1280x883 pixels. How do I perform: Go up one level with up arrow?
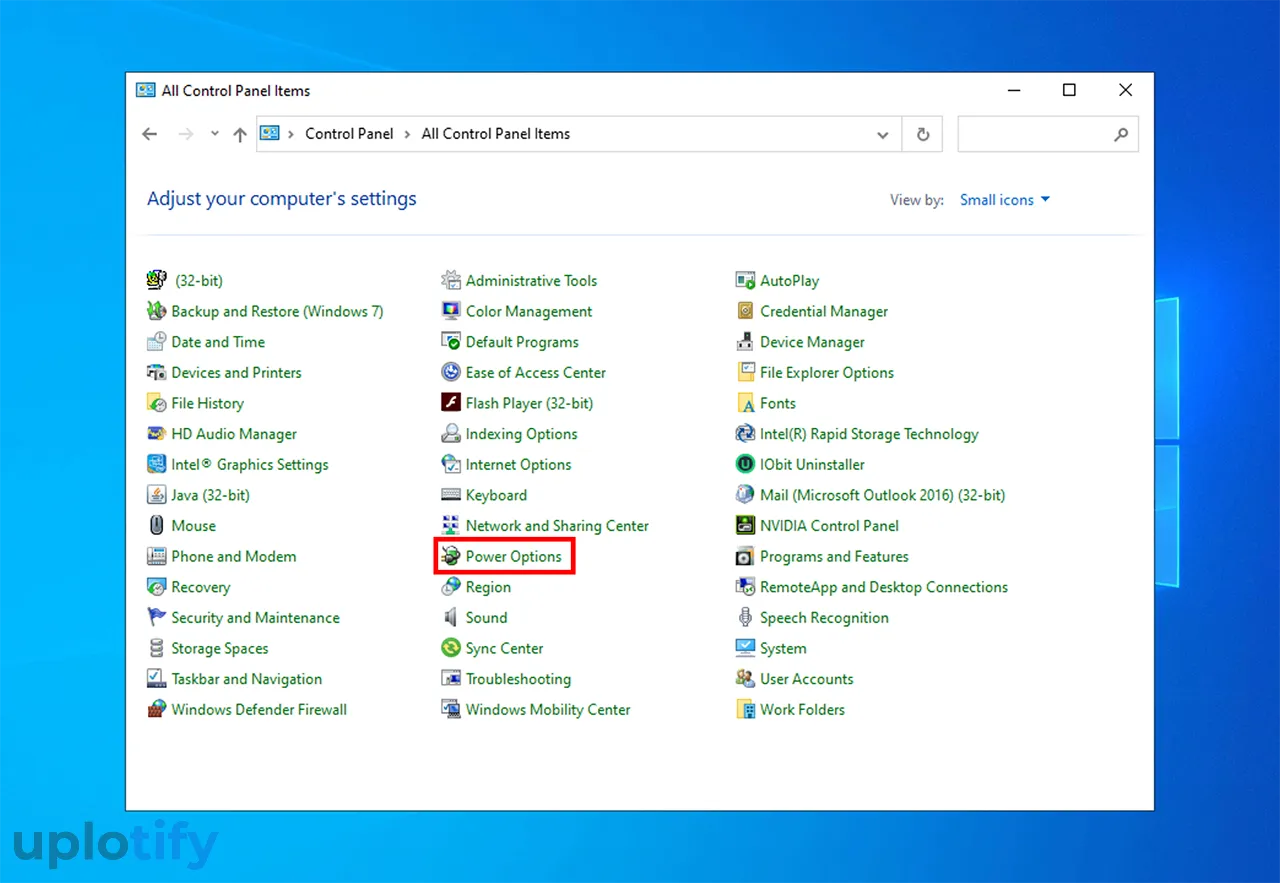pyautogui.click(x=240, y=134)
